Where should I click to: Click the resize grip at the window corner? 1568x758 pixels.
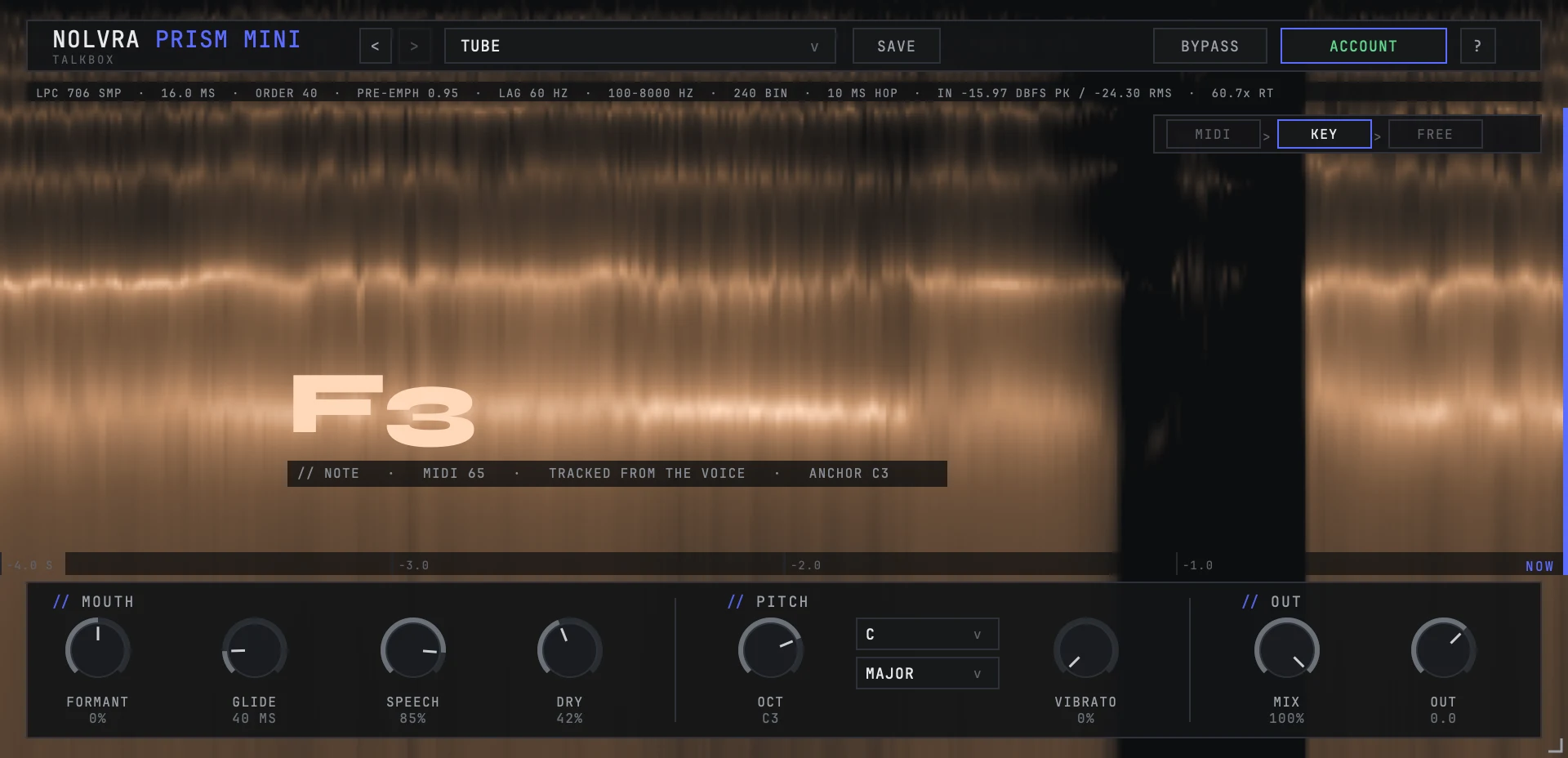click(x=1556, y=746)
